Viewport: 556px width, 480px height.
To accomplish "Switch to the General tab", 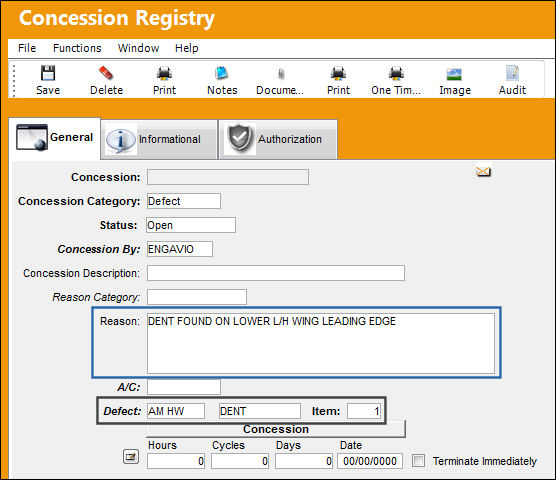I will pyautogui.click(x=55, y=138).
